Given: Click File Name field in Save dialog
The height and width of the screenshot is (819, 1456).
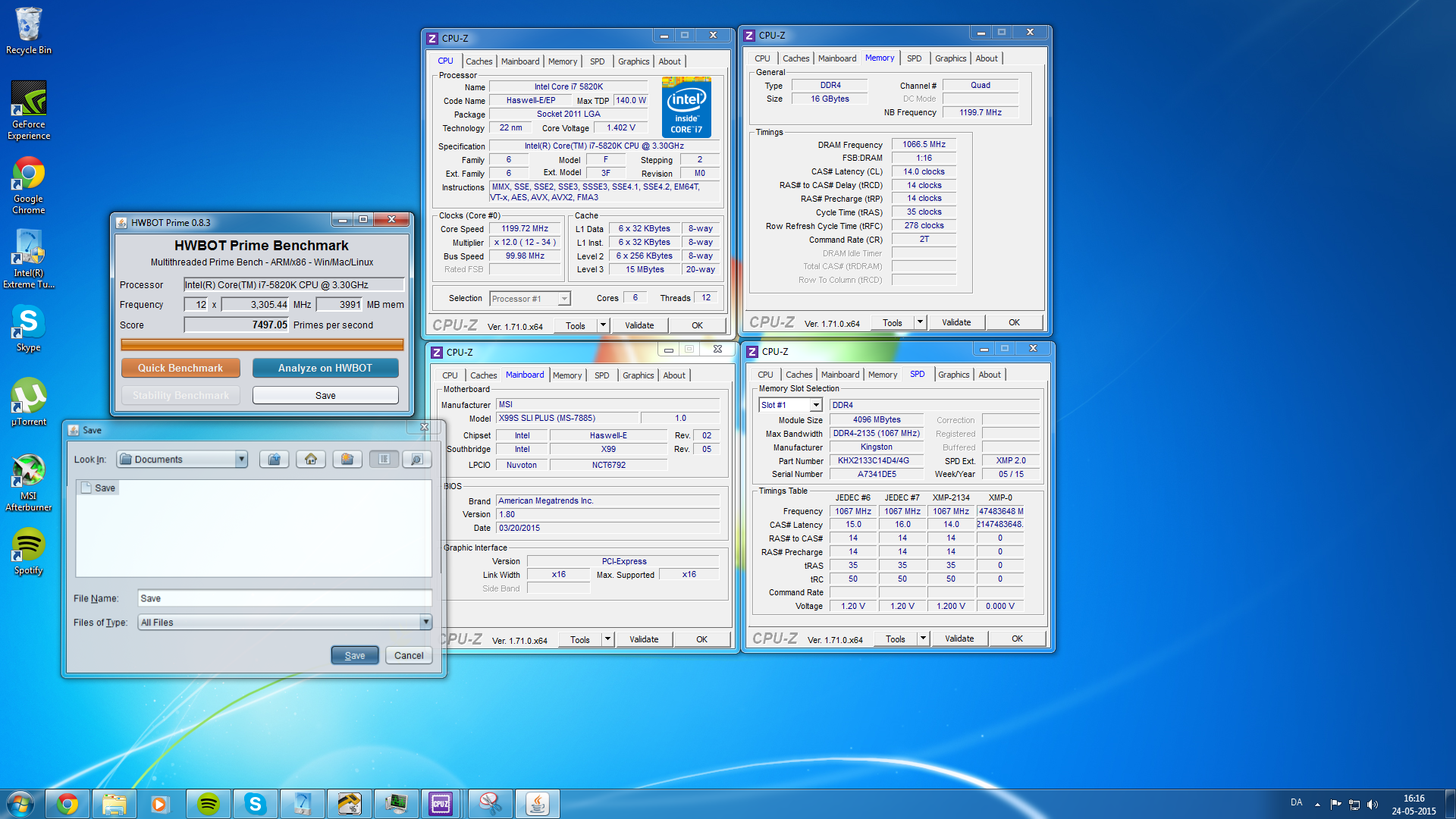Looking at the screenshot, I should coord(284,598).
